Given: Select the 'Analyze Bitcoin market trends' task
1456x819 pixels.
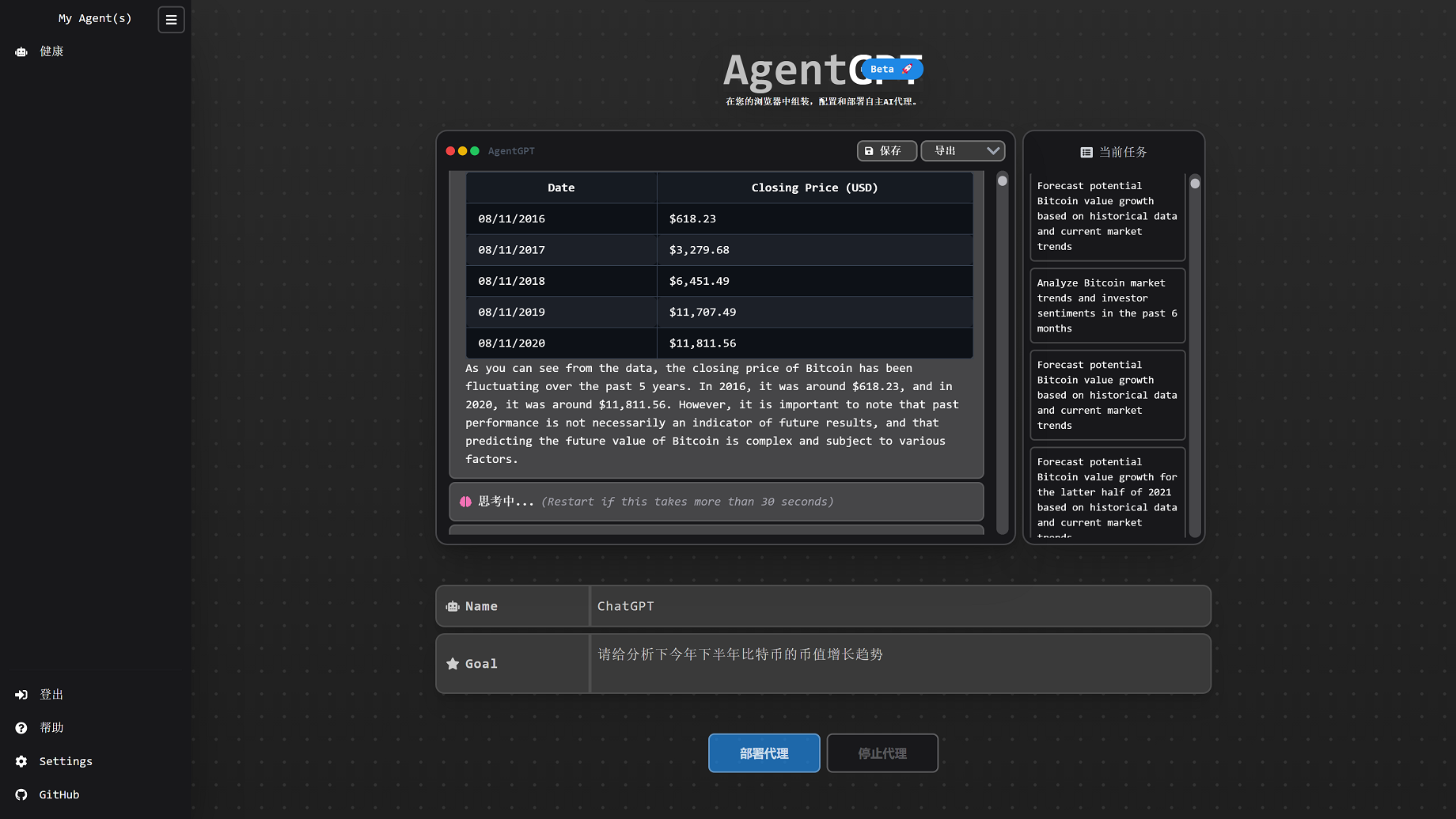Looking at the screenshot, I should point(1107,305).
